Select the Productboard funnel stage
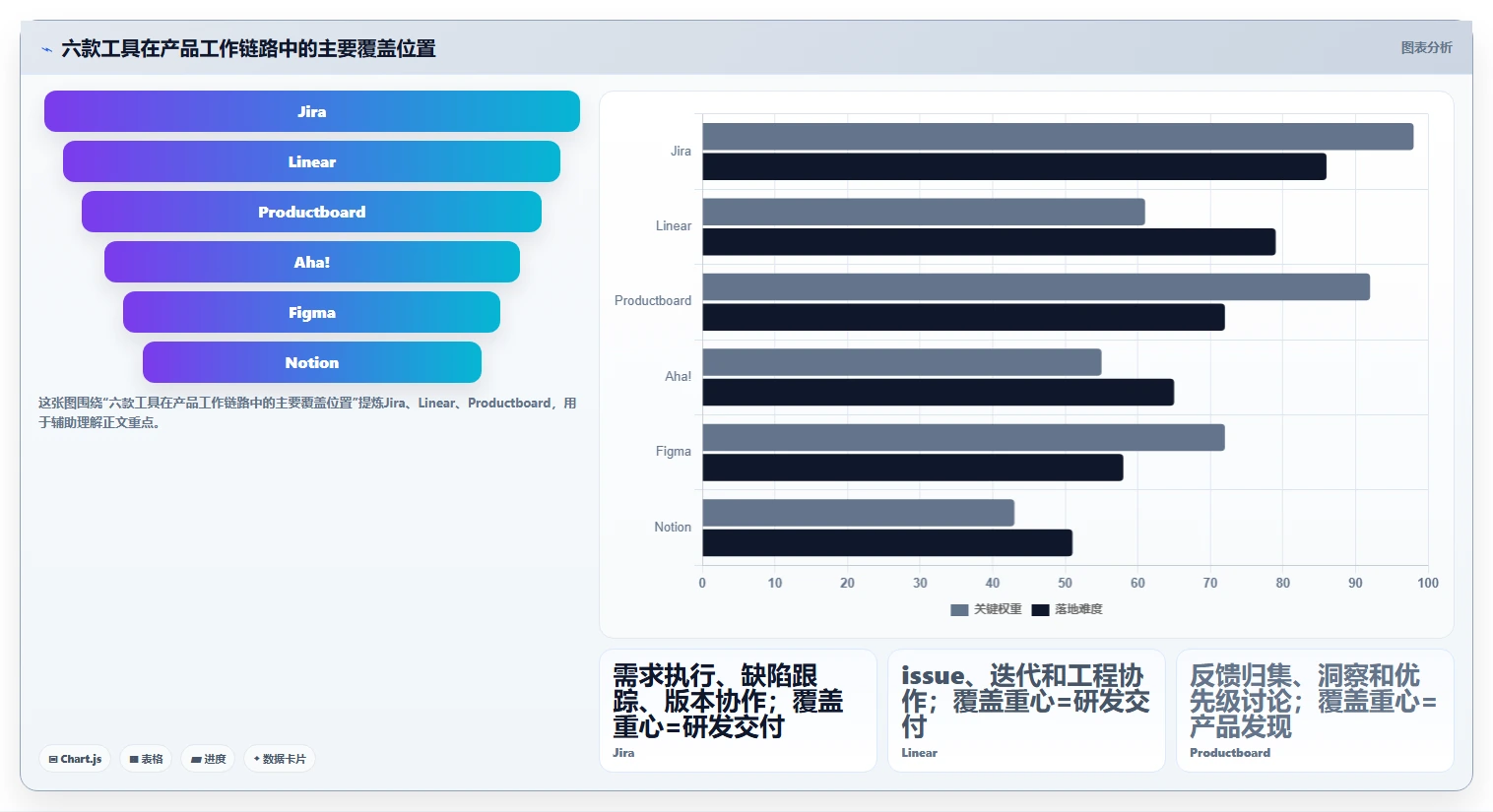 tap(312, 212)
